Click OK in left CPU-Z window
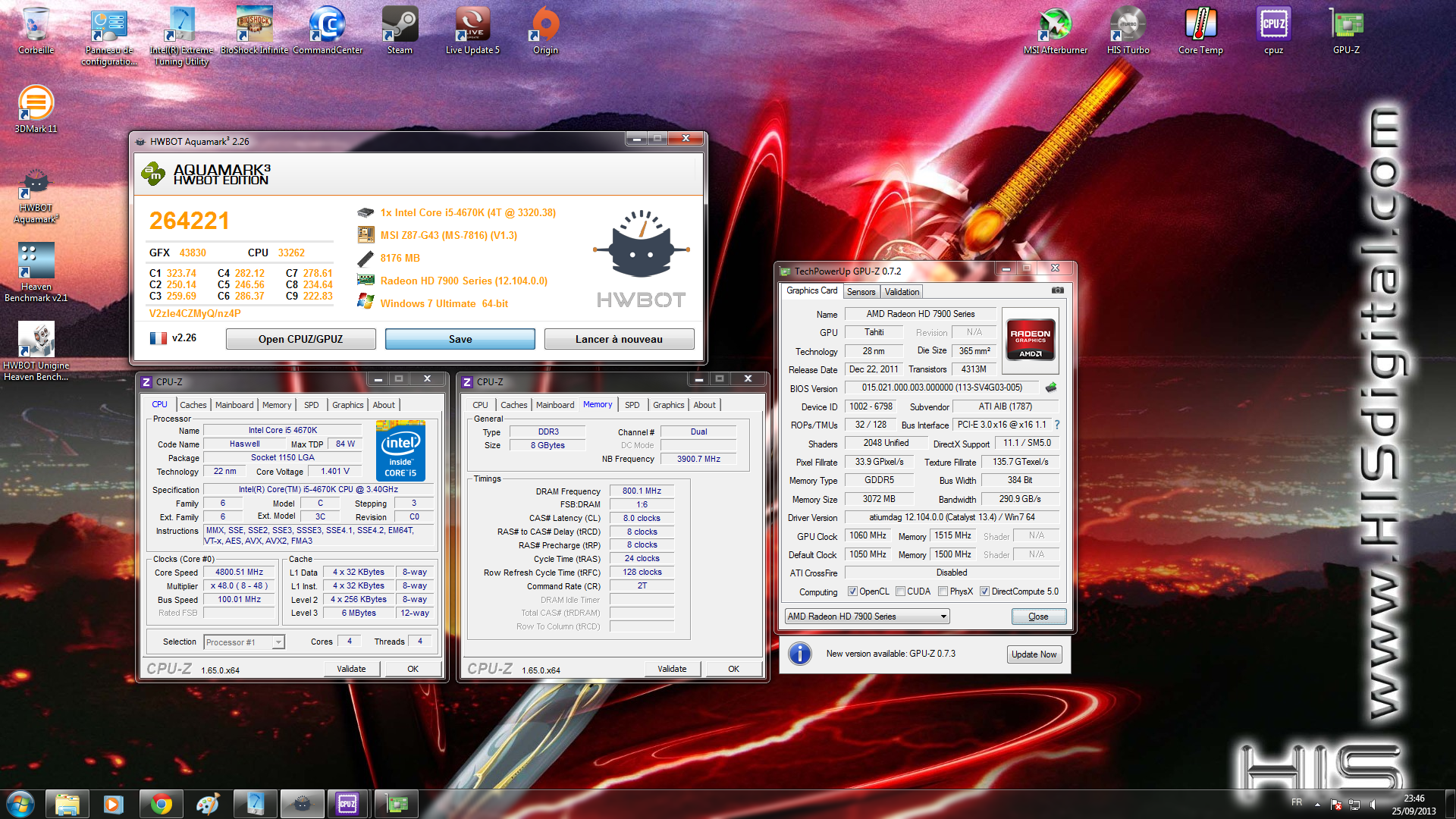 [413, 669]
